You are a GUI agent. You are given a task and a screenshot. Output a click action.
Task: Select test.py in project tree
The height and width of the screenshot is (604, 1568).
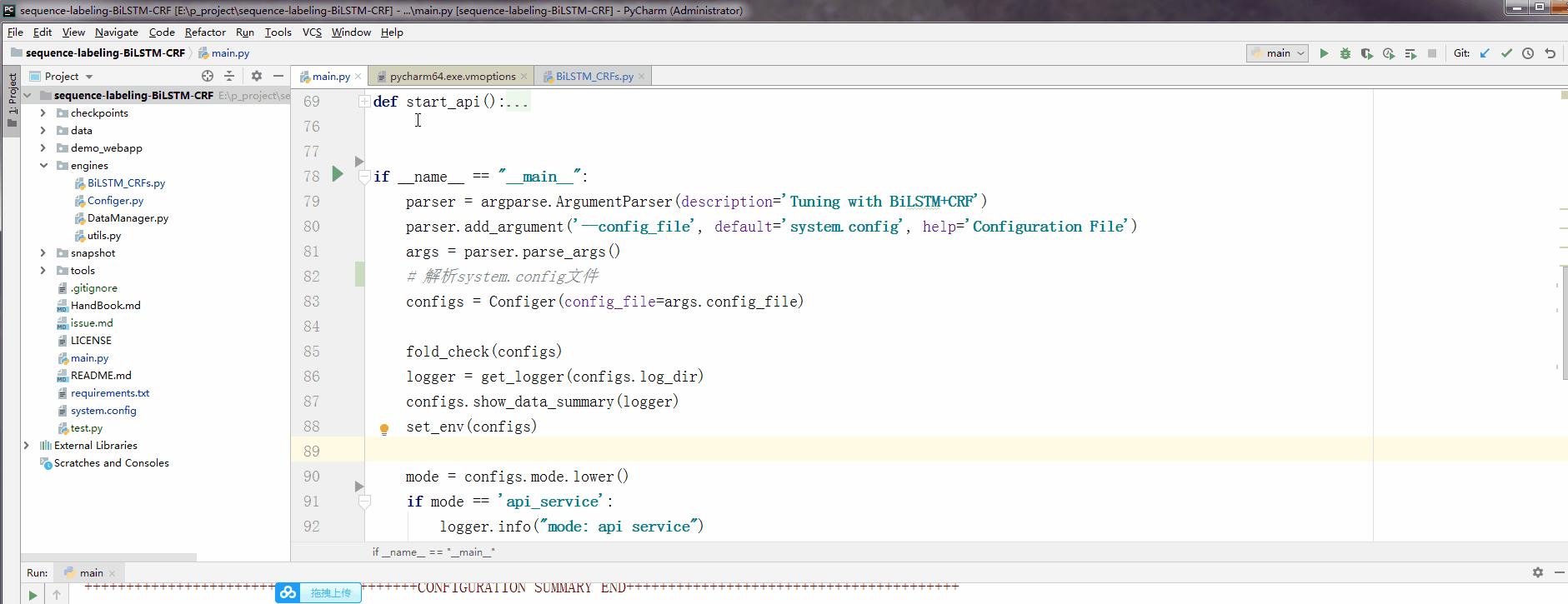tap(87, 427)
